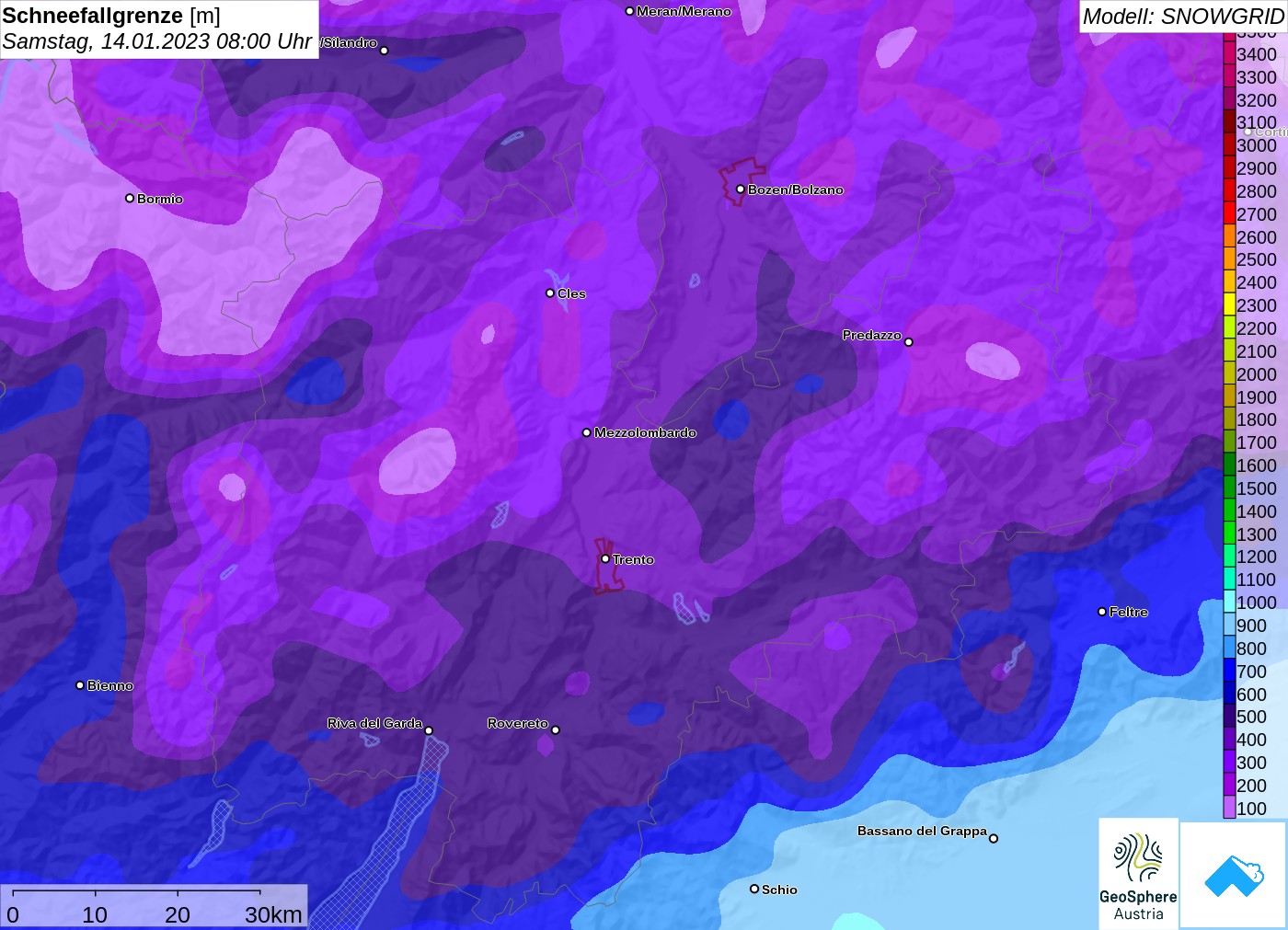The image size is (1288, 930).
Task: Select the 3000 m legend color swatch
Action: [x=1229, y=144]
